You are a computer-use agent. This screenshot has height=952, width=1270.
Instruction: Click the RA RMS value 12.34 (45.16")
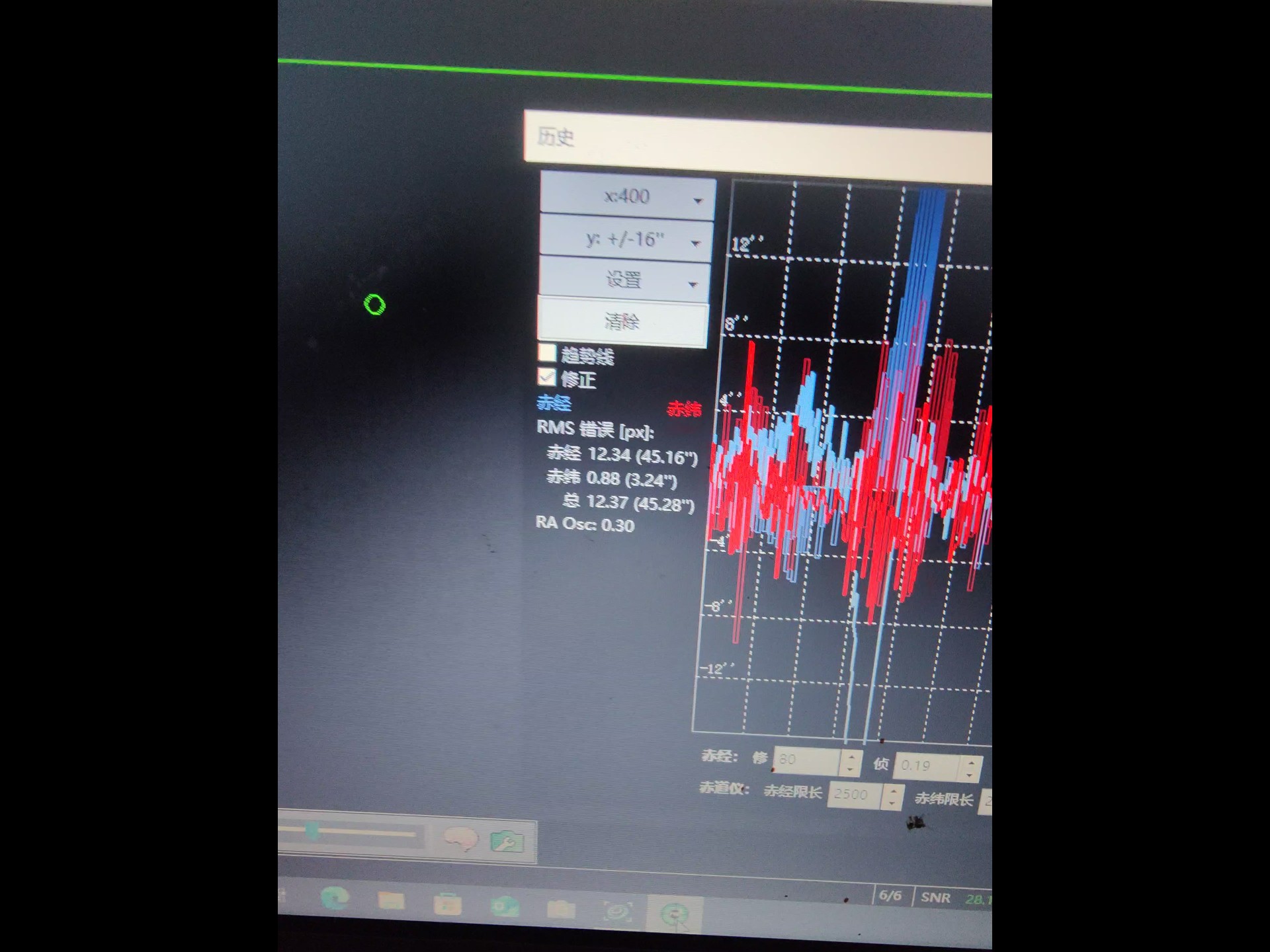[643, 456]
